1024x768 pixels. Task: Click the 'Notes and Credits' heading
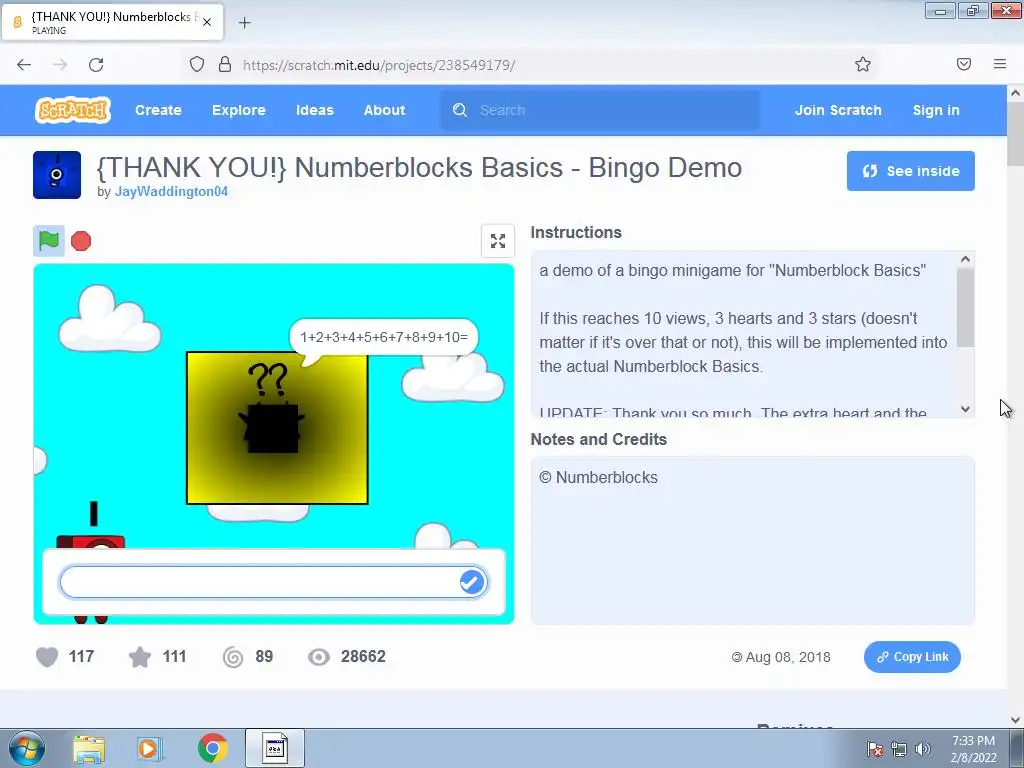(x=598, y=440)
